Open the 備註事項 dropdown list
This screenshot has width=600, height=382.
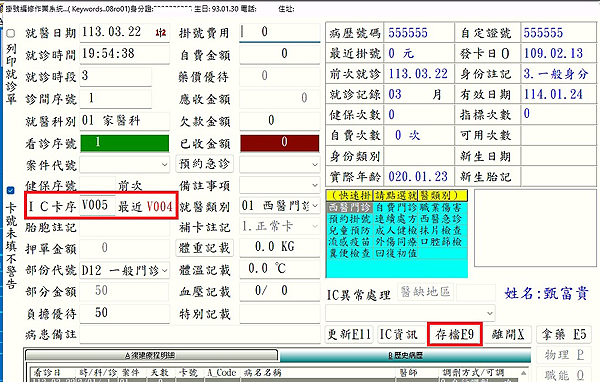pyautogui.click(x=315, y=185)
